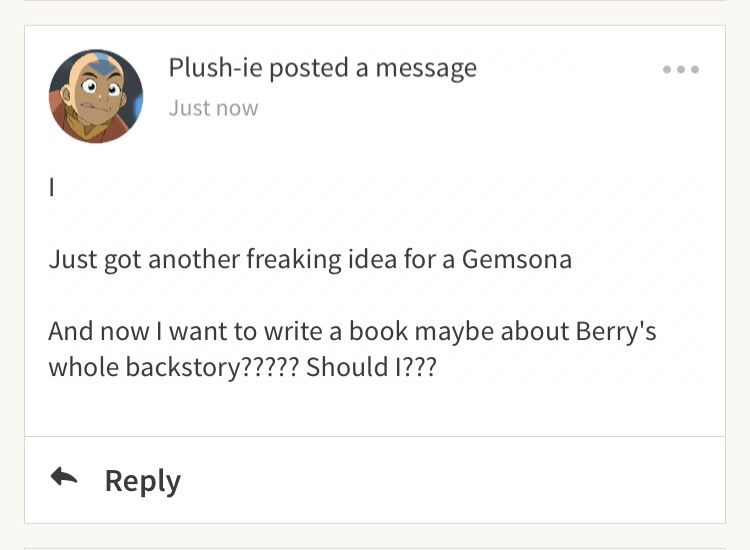The width and height of the screenshot is (750, 550).
Task: Open Plush-ie's cartoon avatar profile picture
Action: 96,96
